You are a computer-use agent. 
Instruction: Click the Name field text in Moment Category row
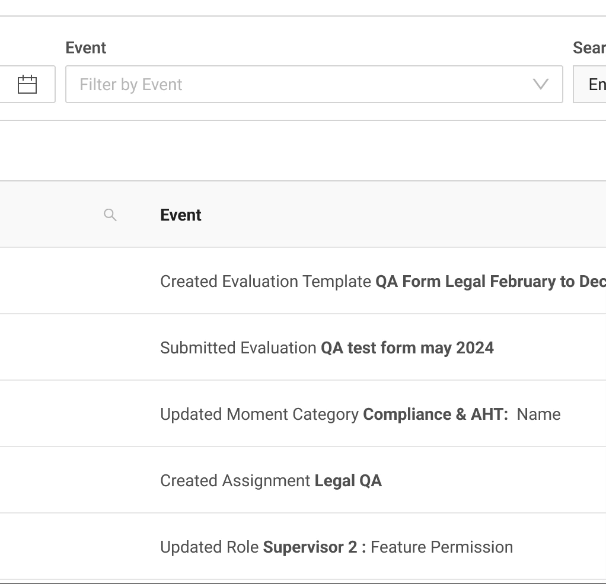(x=539, y=414)
